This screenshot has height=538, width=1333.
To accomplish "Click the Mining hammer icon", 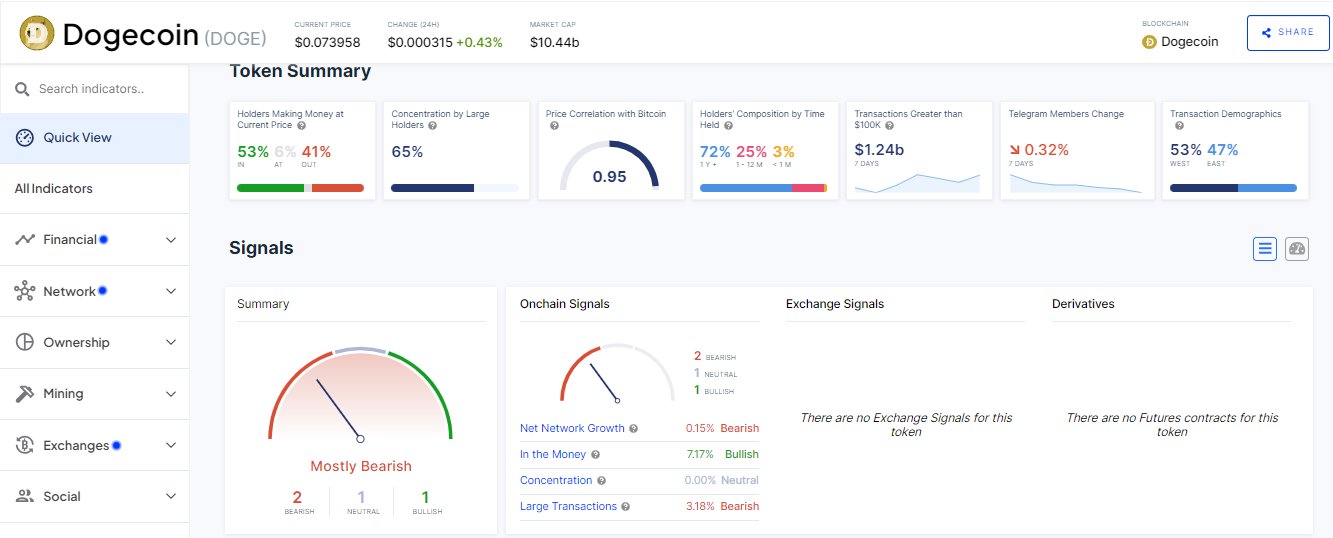I will 25,394.
